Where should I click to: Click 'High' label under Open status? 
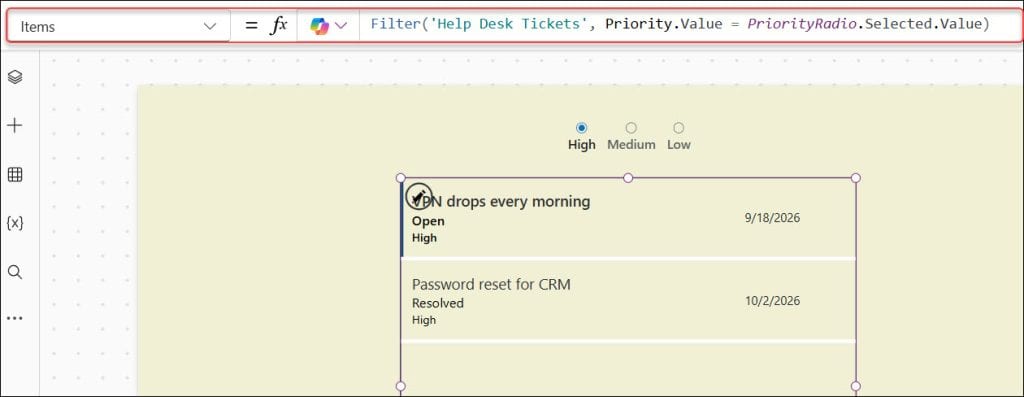[424, 238]
